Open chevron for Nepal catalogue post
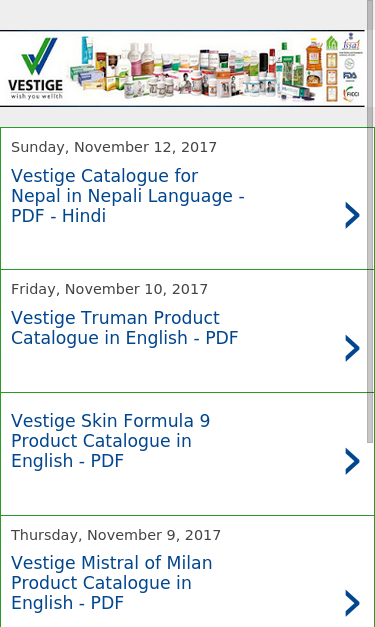The image size is (375, 627). [x=352, y=215]
